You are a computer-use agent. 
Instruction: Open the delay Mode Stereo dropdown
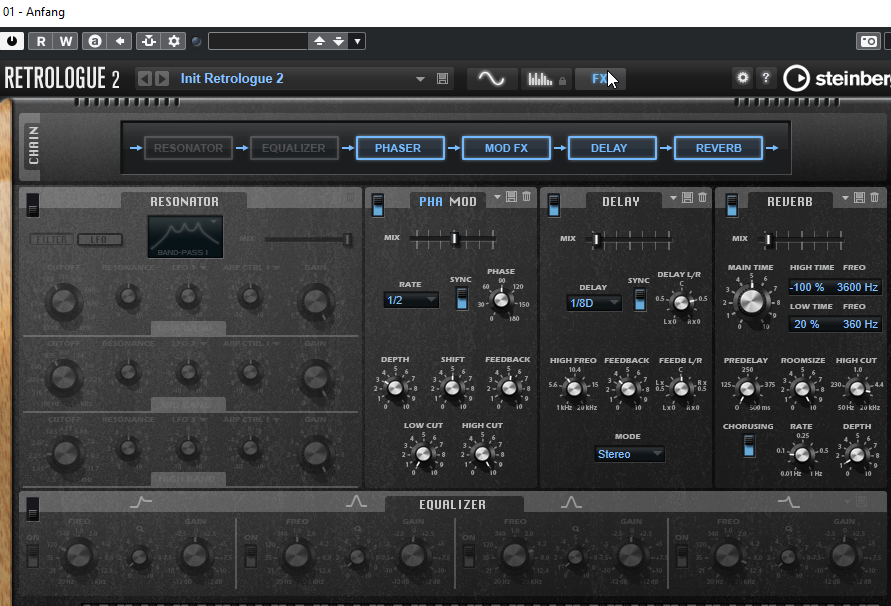629,454
